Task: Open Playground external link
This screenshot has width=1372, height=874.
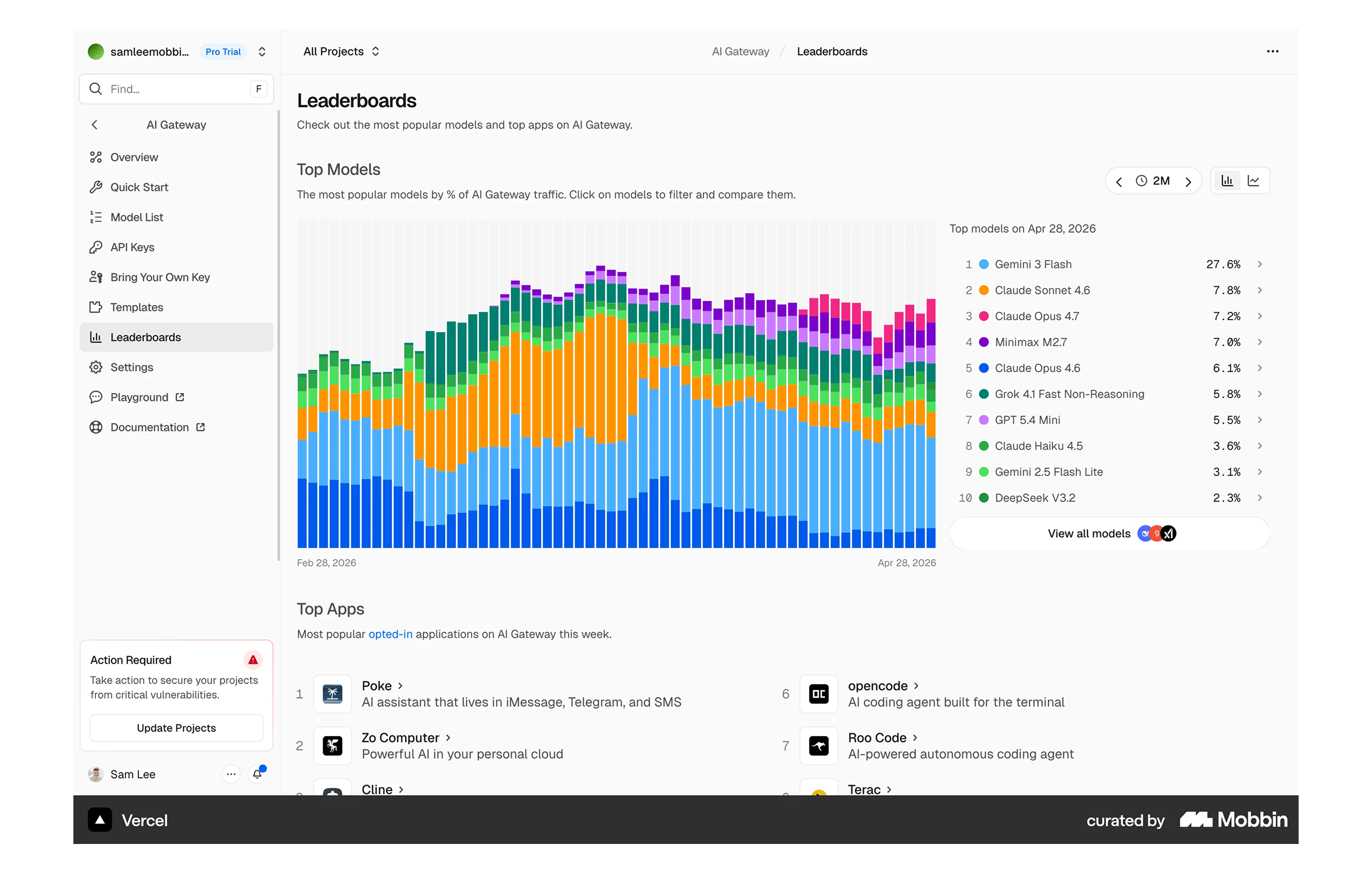Action: click(x=177, y=397)
